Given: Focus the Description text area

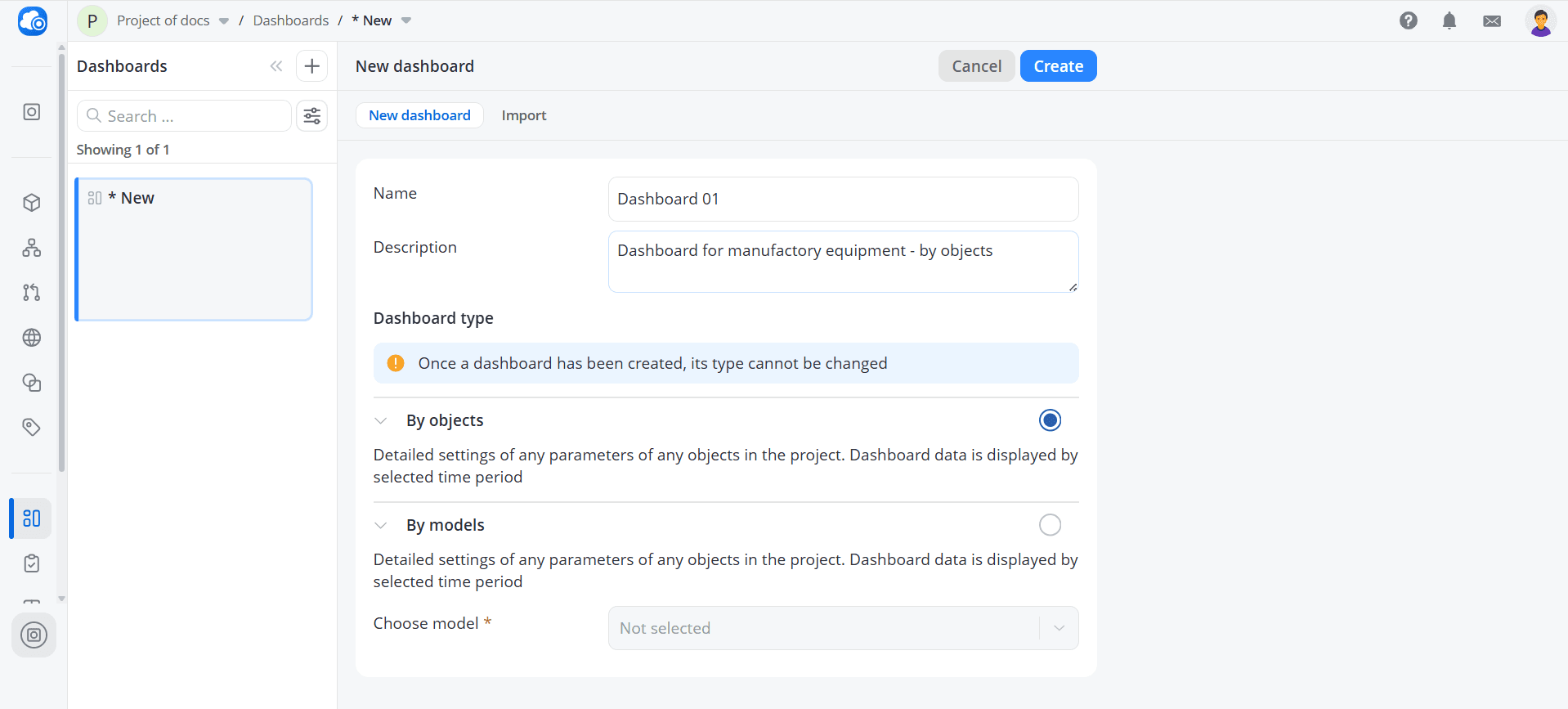Looking at the screenshot, I should (843, 262).
